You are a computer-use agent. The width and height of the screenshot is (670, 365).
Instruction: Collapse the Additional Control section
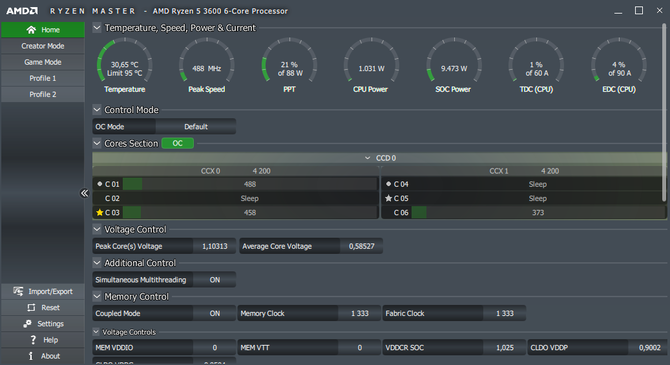(x=97, y=262)
